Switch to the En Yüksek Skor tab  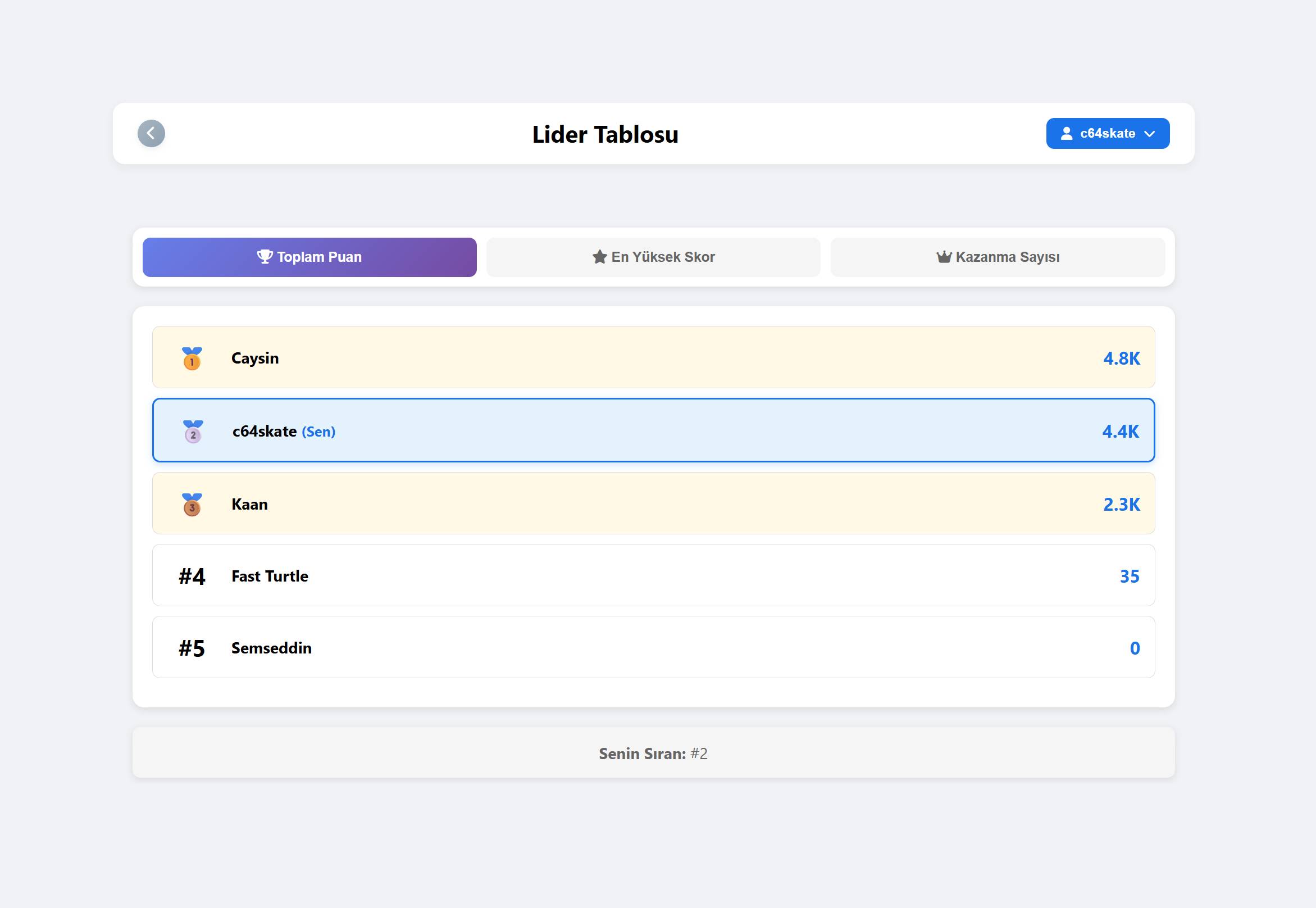(653, 257)
